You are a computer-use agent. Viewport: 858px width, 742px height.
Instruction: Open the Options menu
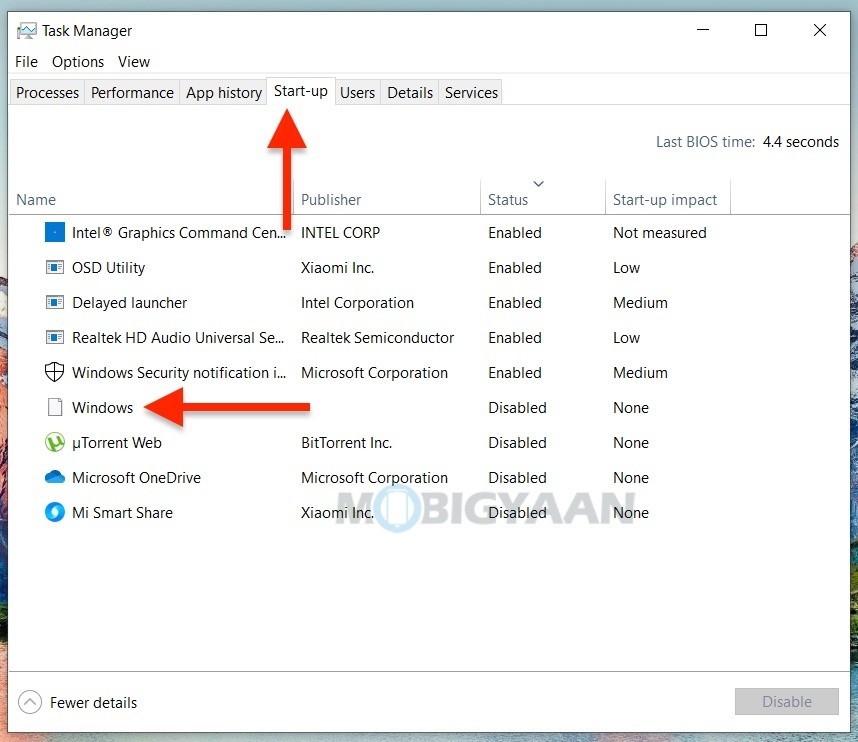coord(78,62)
